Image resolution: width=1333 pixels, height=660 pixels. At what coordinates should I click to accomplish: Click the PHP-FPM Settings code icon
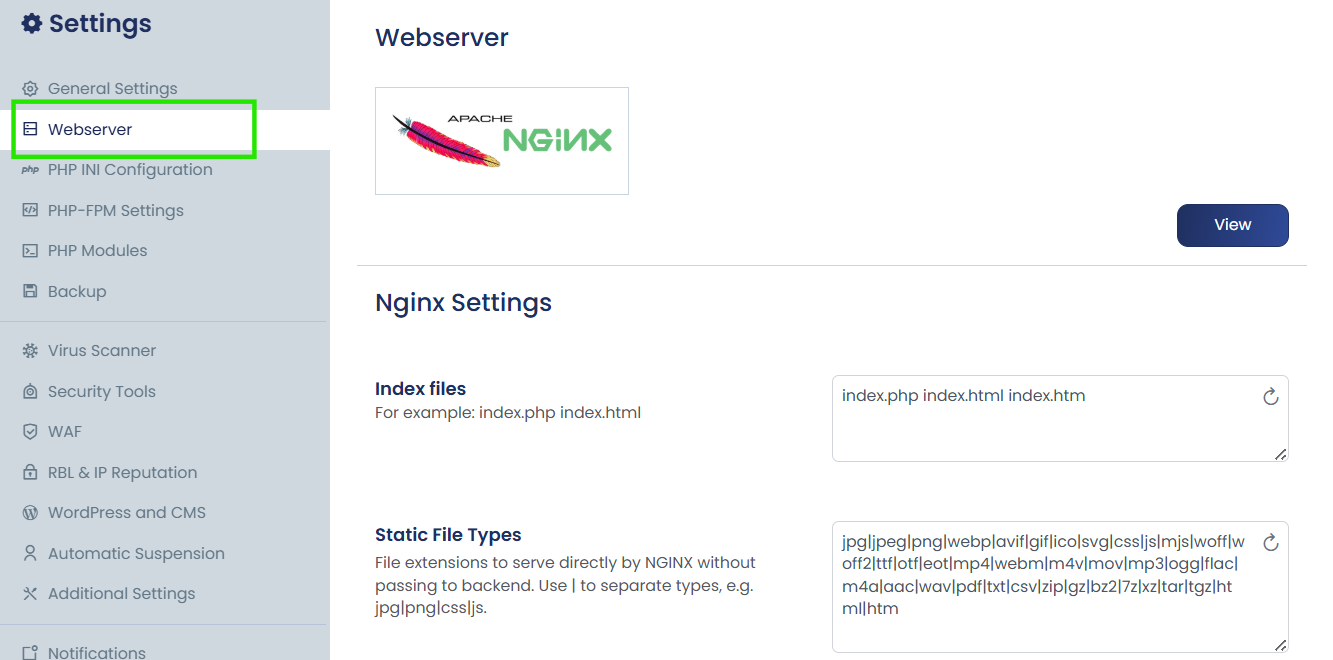[30, 211]
